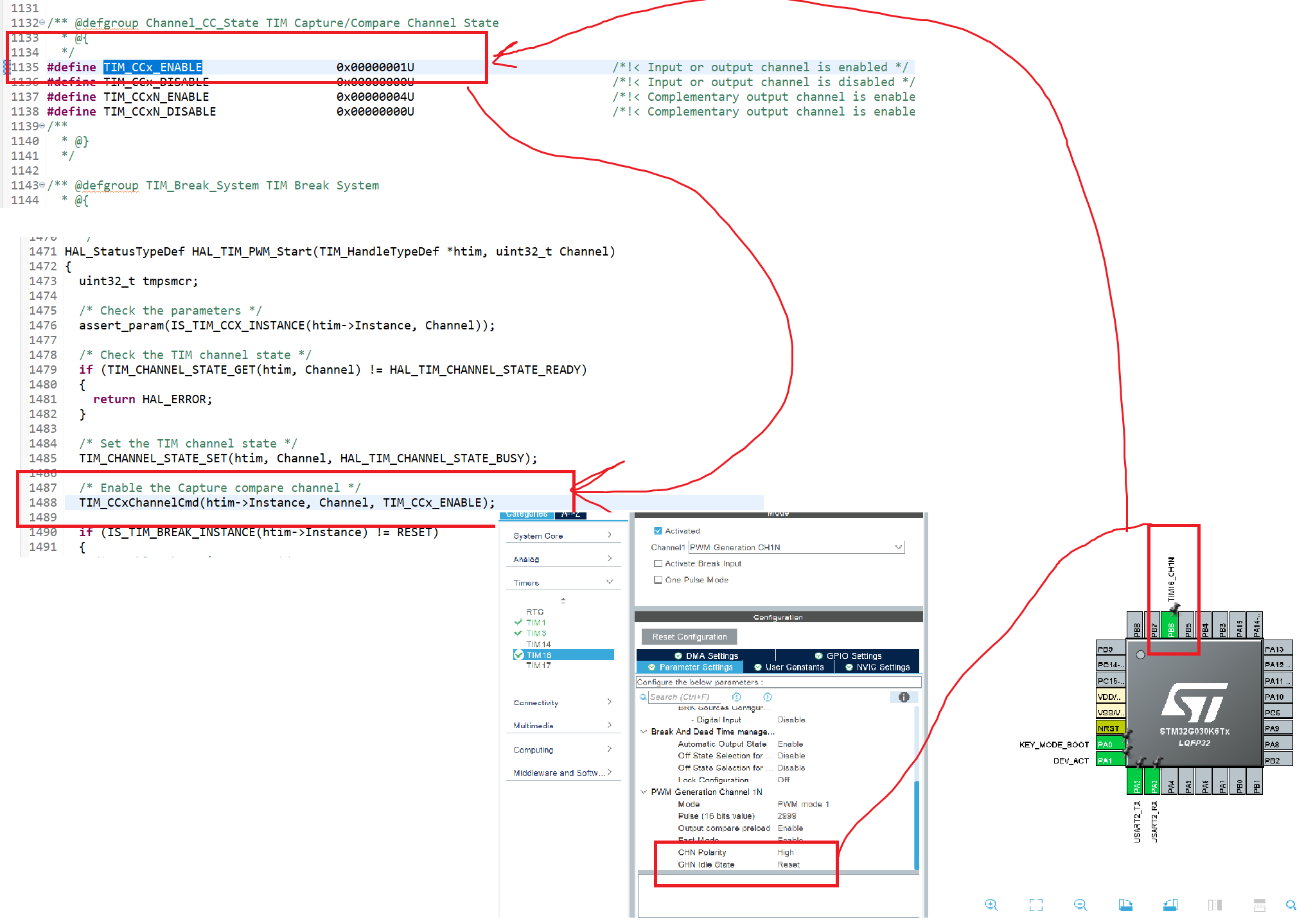The width and height of the screenshot is (1313, 924).
Task: Click the info icon beside parameter search
Action: click(x=904, y=697)
